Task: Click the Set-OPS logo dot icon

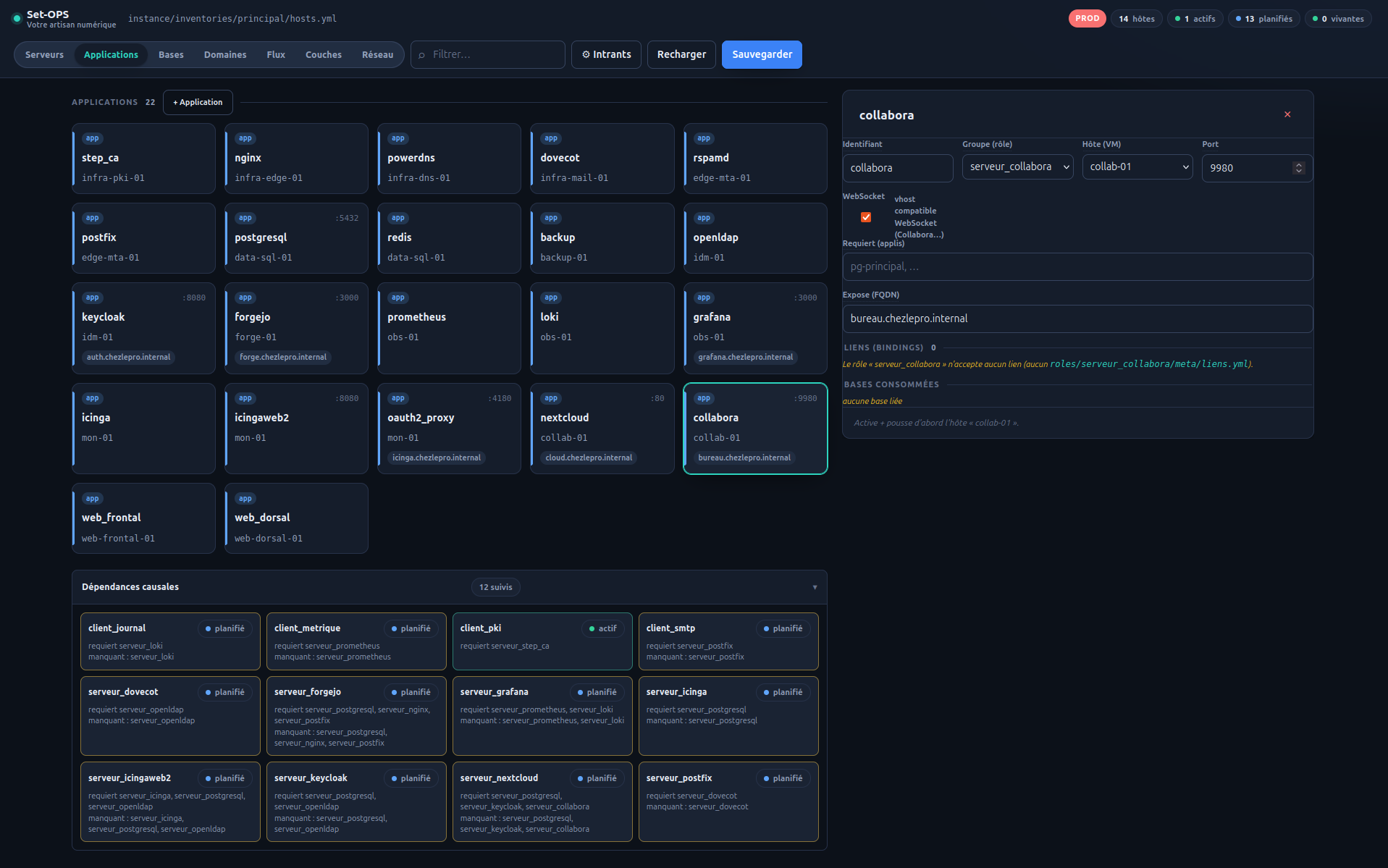Action: pyautogui.click(x=17, y=19)
